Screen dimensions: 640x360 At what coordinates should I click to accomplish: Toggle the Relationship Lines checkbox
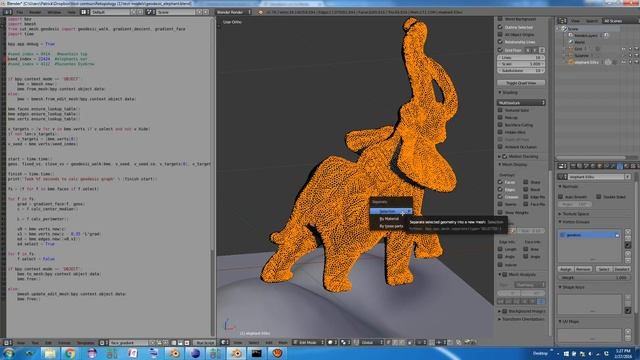[500, 42]
